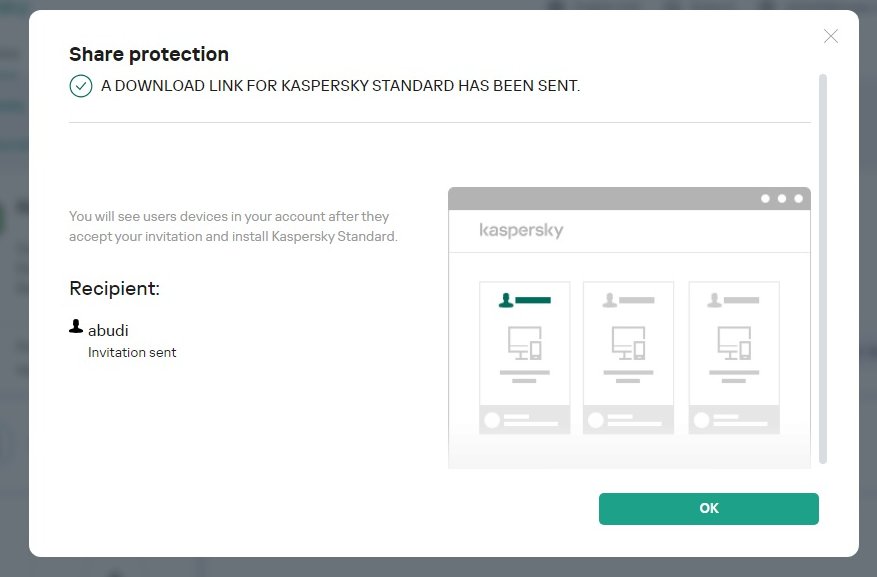Click the Kaspersky logo in the illustration

pyautogui.click(x=521, y=231)
